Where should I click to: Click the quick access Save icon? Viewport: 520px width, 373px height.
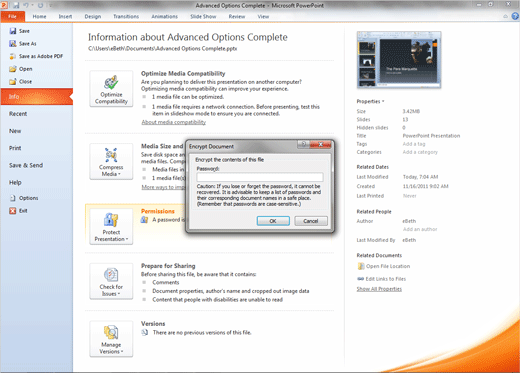[16, 5]
